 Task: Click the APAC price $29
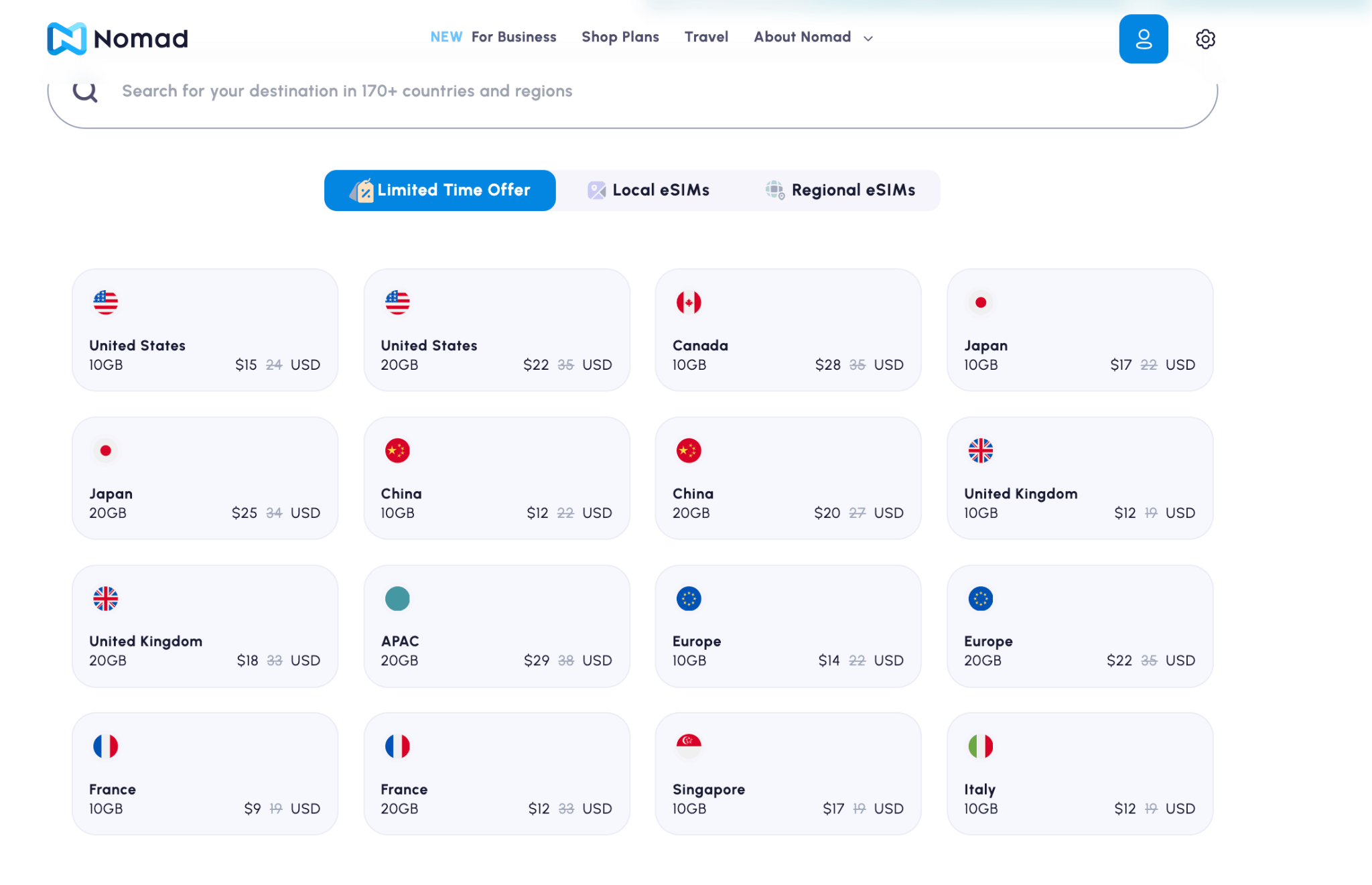pyautogui.click(x=537, y=661)
